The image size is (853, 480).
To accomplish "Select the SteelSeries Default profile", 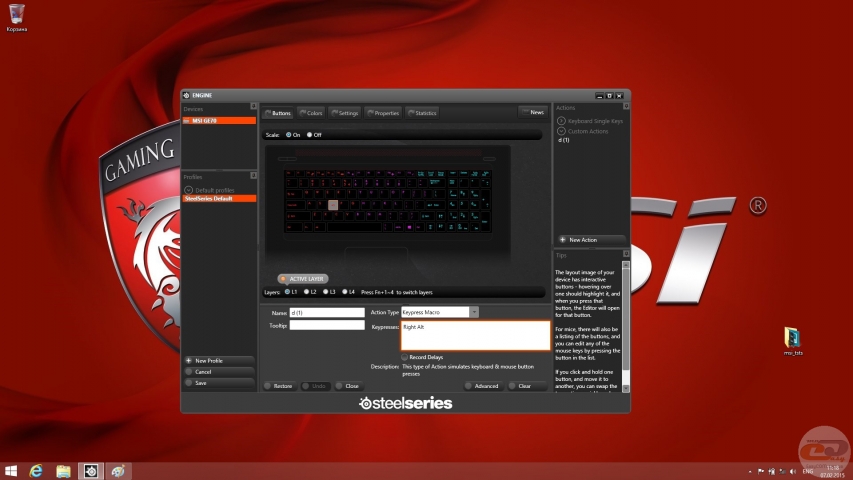I will (x=219, y=199).
